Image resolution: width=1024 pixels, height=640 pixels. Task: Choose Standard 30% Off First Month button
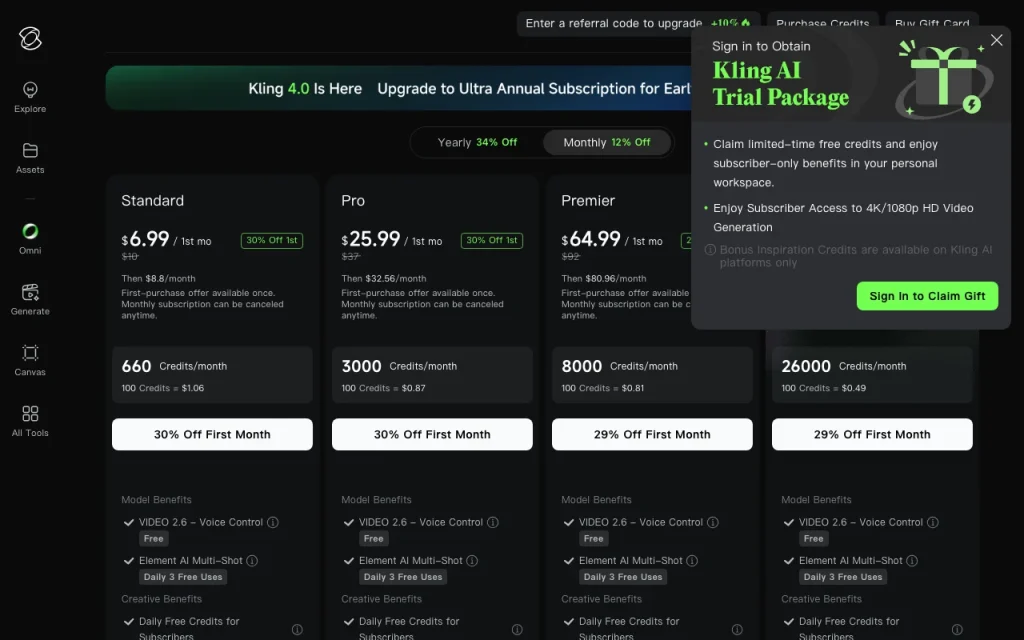[212, 434]
